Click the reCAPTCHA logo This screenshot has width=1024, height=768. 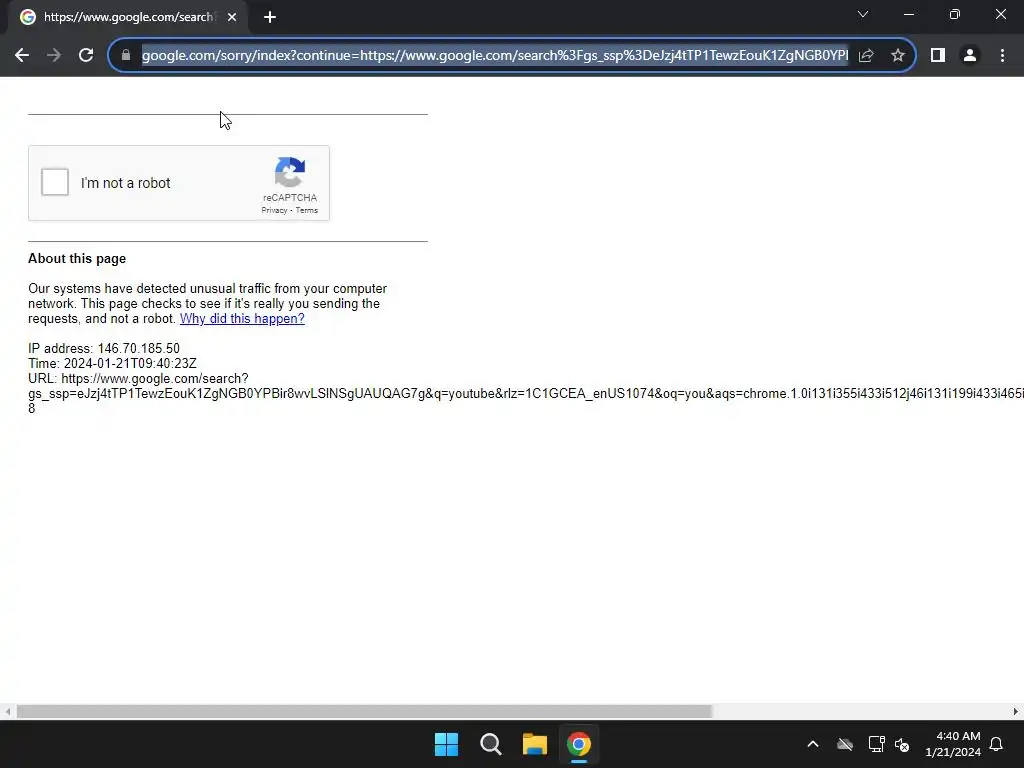(290, 172)
